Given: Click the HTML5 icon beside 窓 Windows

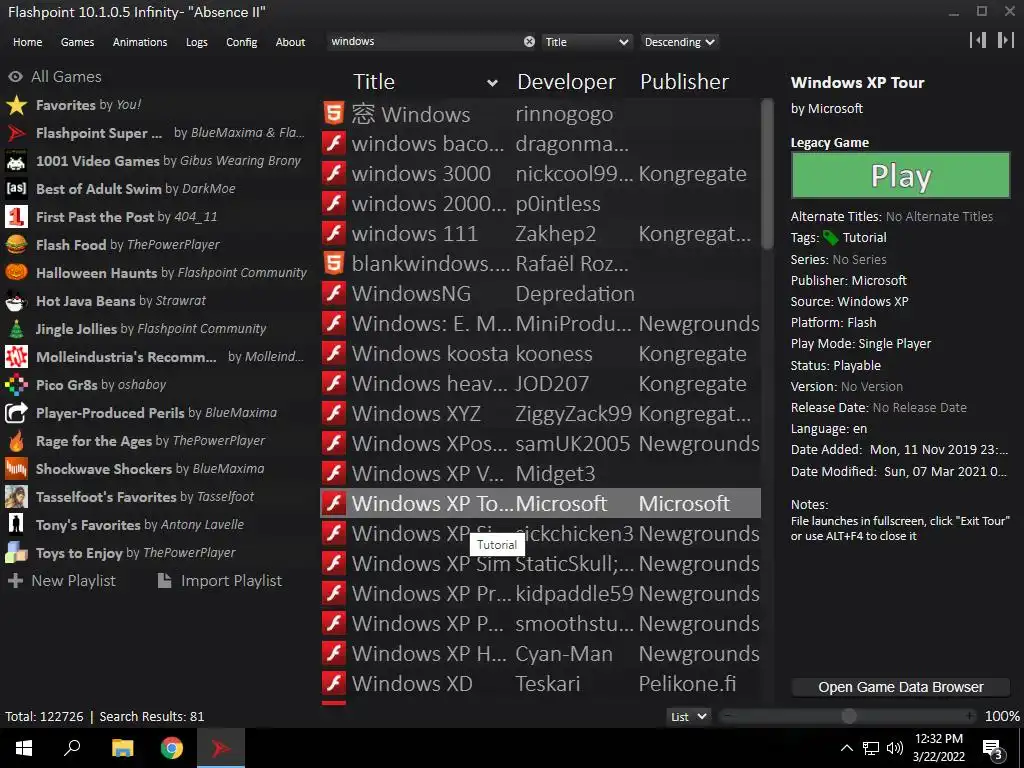Looking at the screenshot, I should coord(334,114).
